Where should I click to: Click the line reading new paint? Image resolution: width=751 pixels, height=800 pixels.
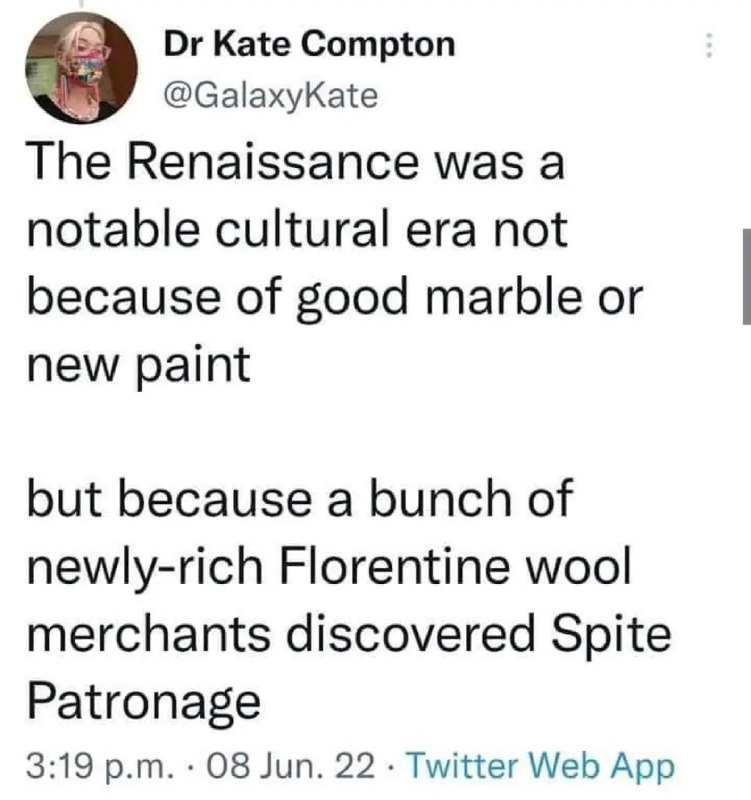click(x=138, y=365)
